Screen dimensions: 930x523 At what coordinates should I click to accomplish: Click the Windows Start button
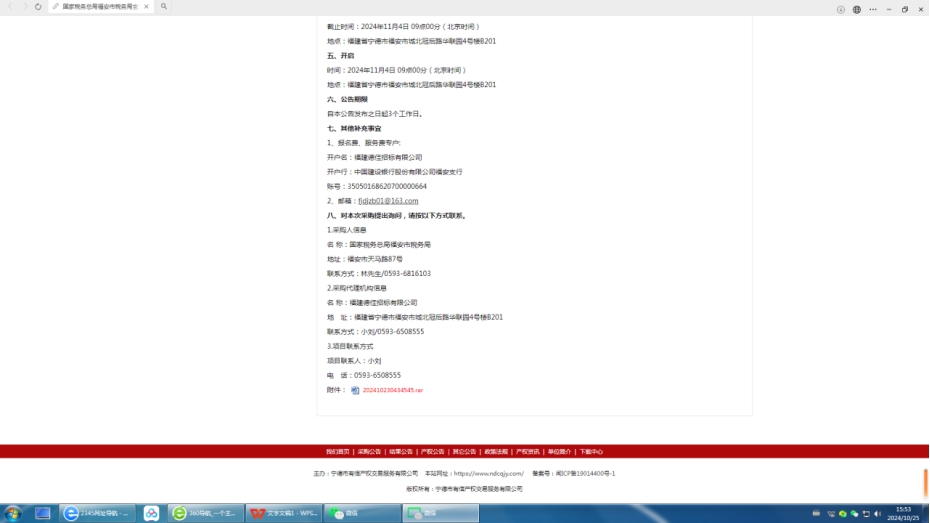12,513
